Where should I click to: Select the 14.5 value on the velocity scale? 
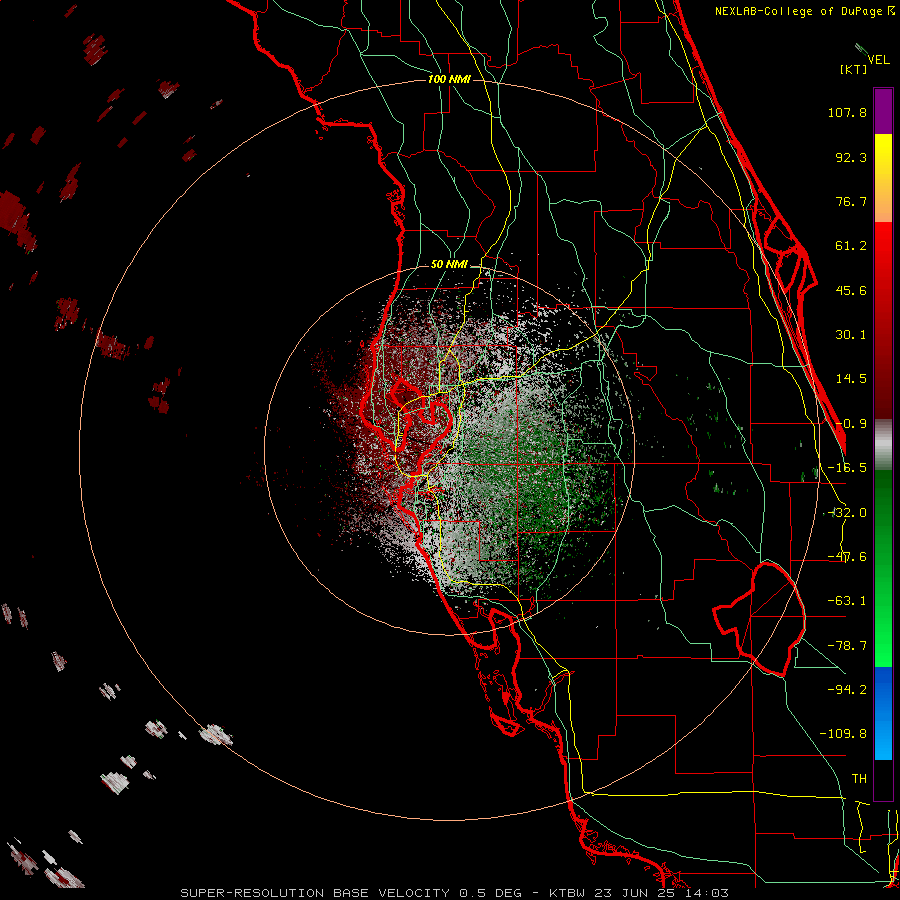pyautogui.click(x=851, y=379)
